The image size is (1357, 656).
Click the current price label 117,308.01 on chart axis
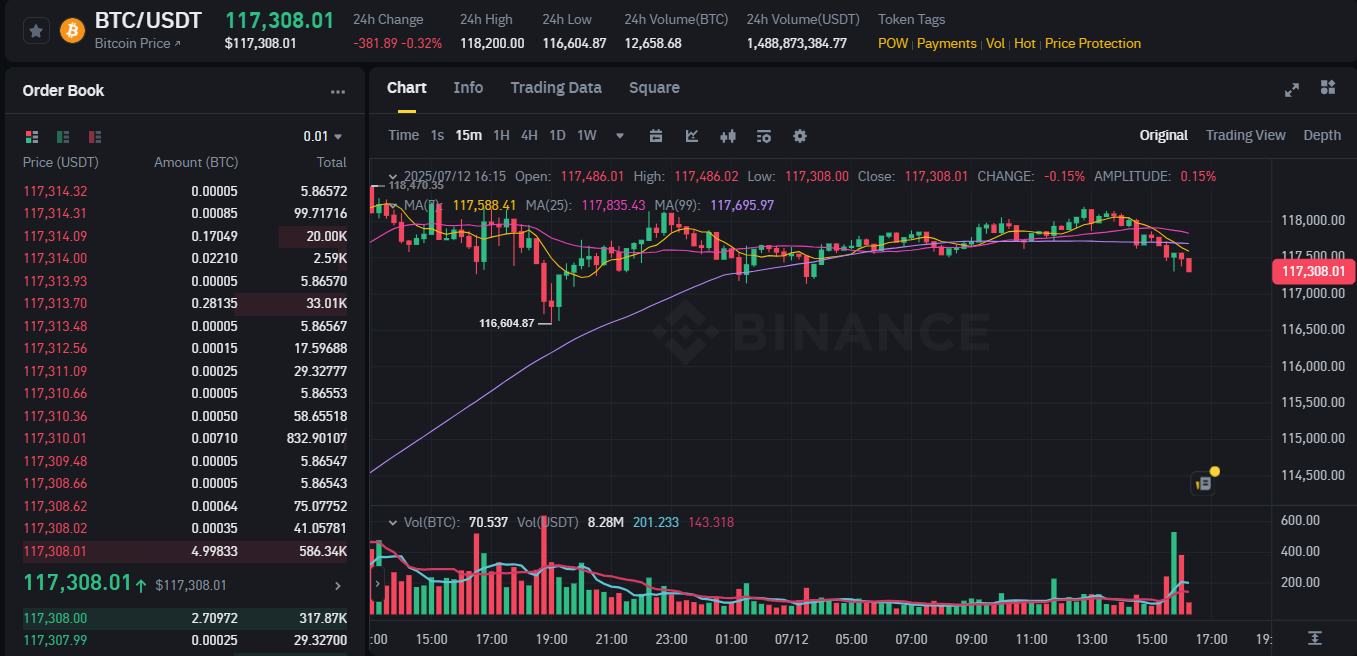coord(1313,271)
